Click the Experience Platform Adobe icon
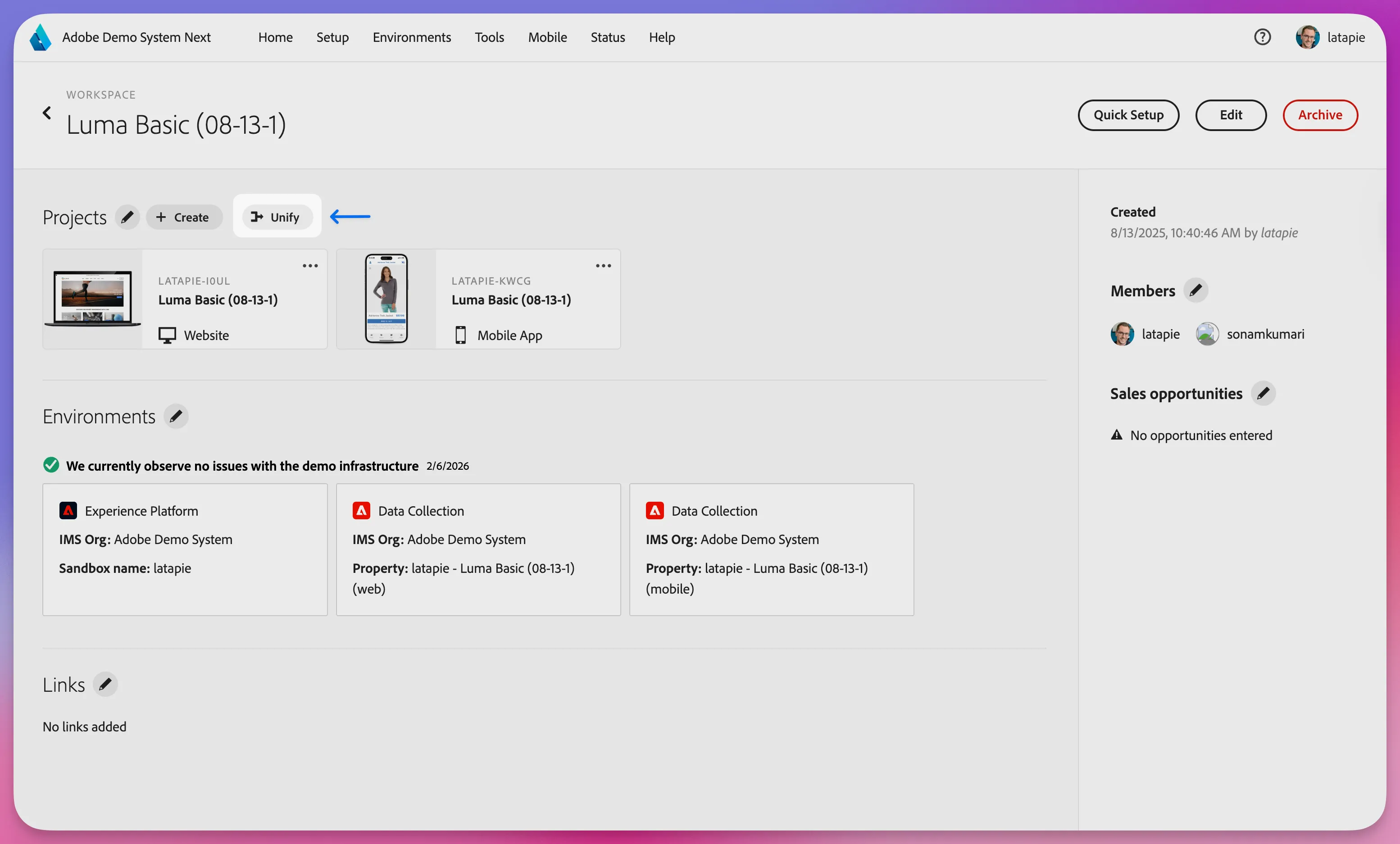 [68, 511]
